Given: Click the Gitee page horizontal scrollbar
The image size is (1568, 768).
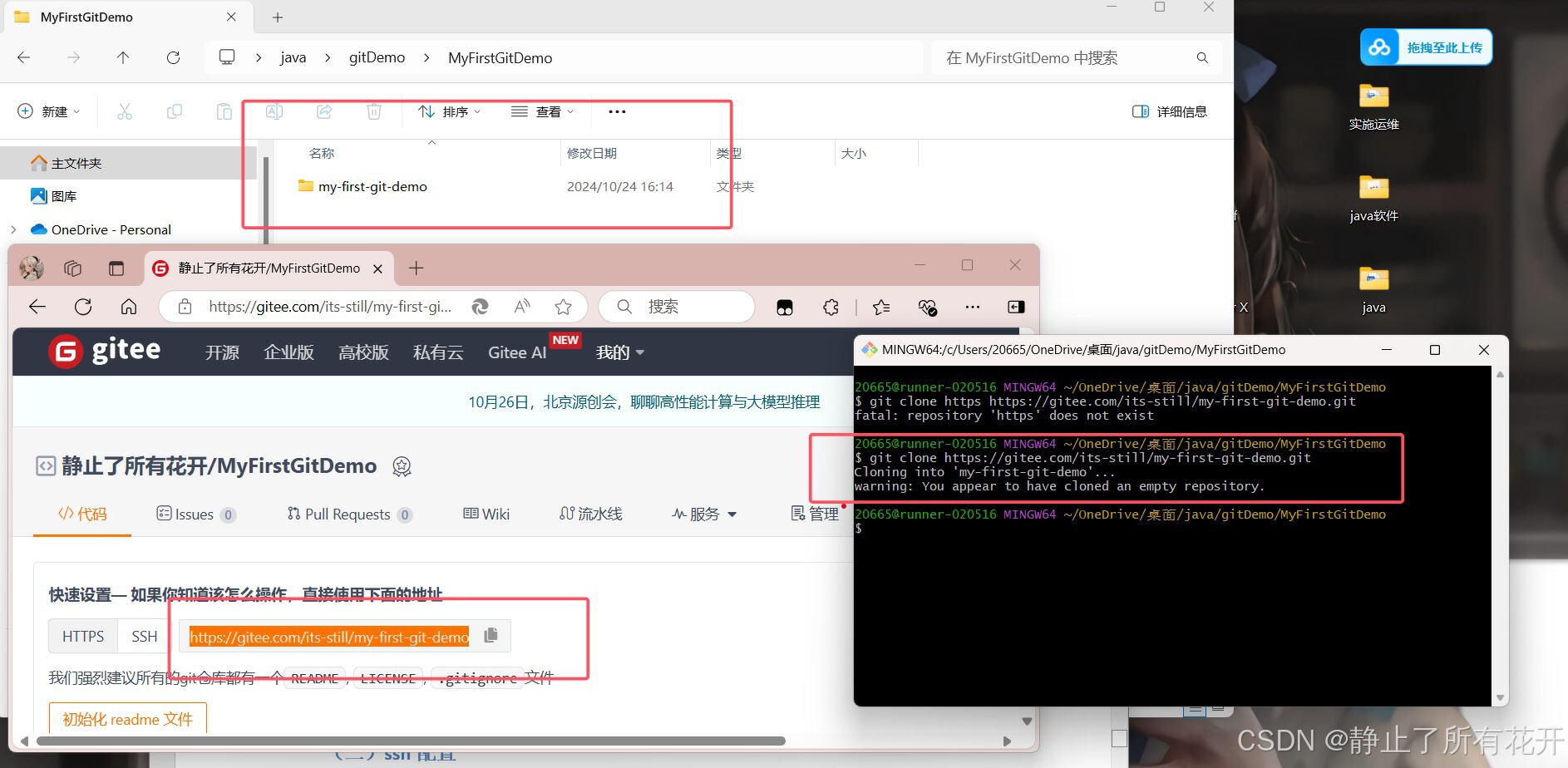Looking at the screenshot, I should click(x=411, y=741).
